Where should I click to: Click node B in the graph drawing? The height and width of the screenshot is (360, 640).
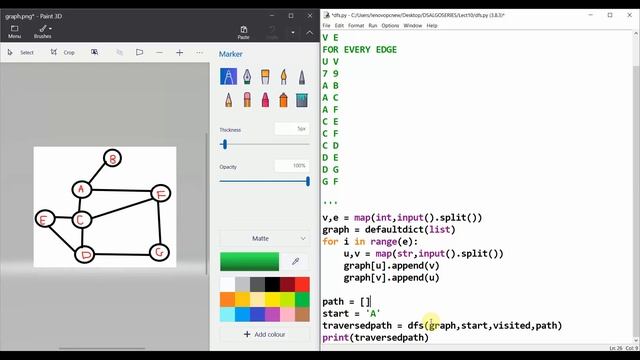tap(112, 158)
